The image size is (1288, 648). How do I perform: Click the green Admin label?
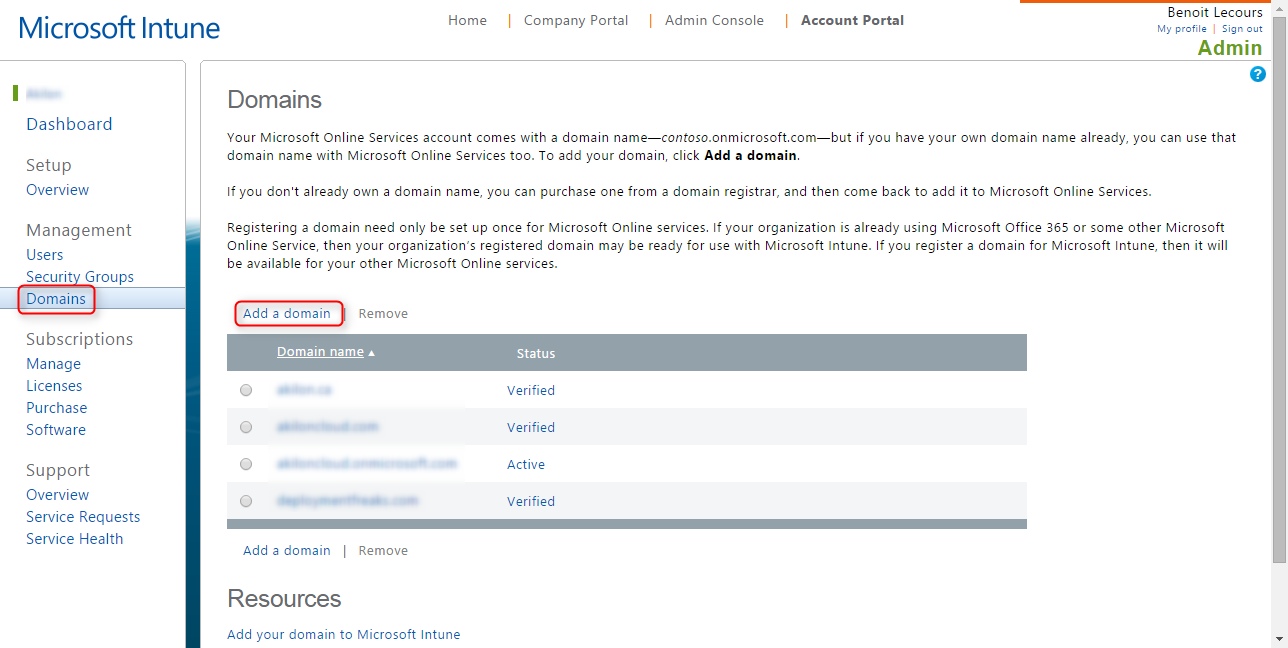pos(1230,48)
